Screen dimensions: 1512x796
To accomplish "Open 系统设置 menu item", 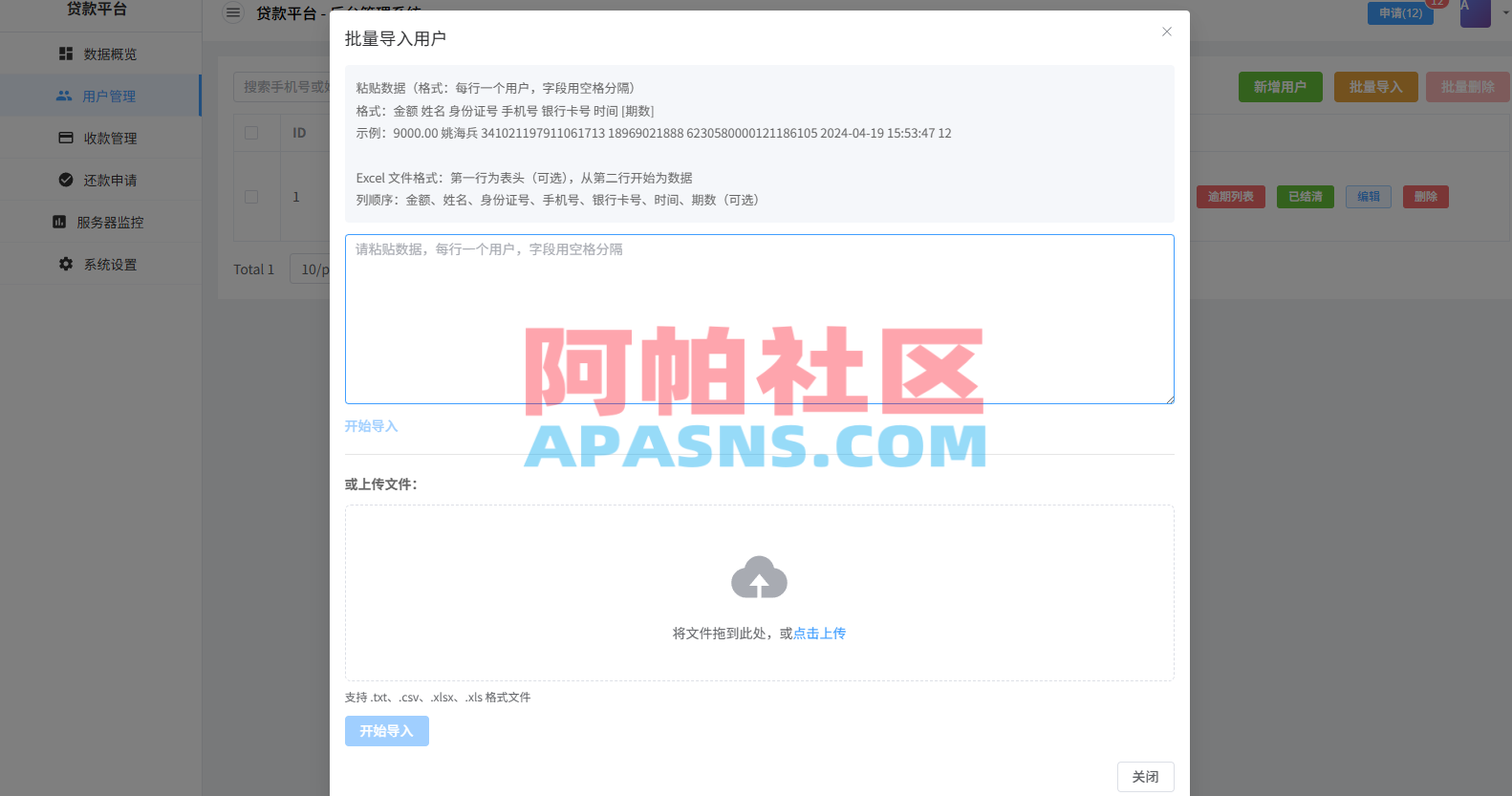I will (100, 264).
